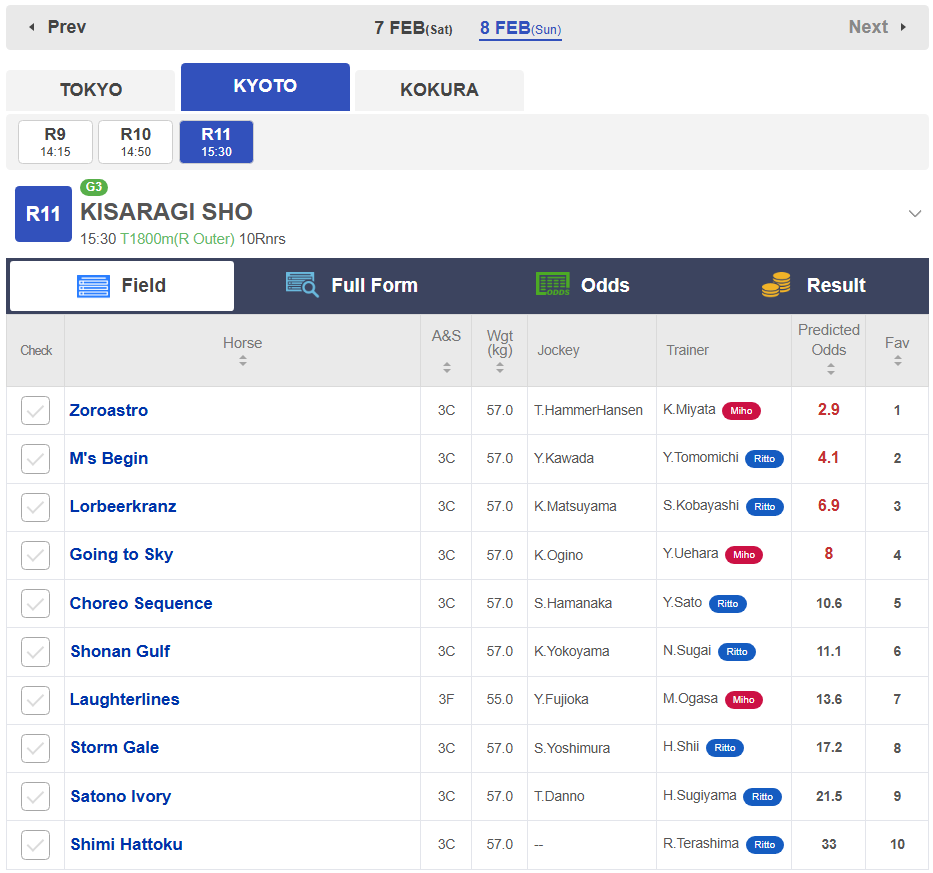
Task: Open the Shonan Gulf horse page
Action: click(120, 651)
